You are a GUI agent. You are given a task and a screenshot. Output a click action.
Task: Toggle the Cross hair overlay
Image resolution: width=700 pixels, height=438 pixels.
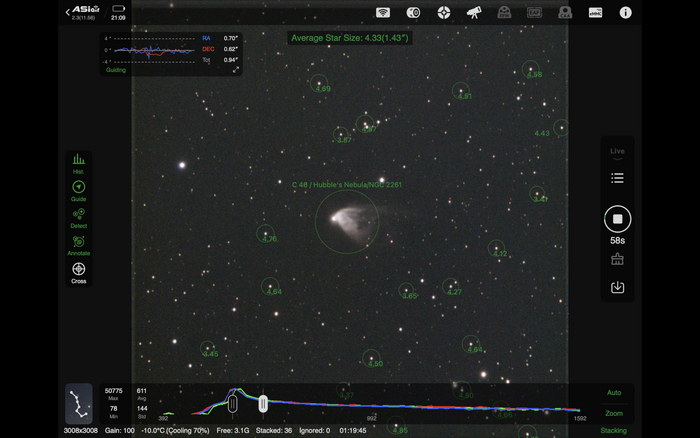[78, 271]
